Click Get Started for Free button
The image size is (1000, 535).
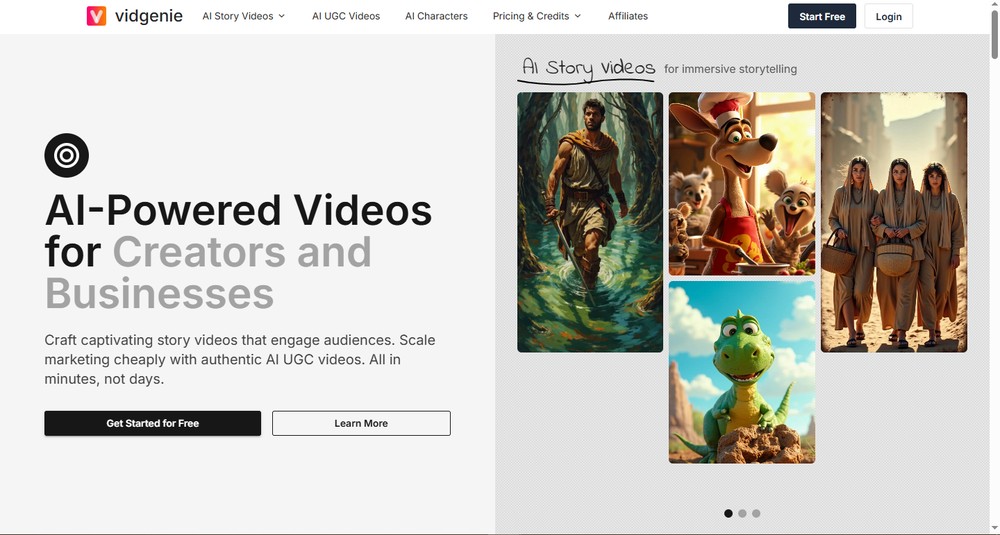[x=152, y=423]
